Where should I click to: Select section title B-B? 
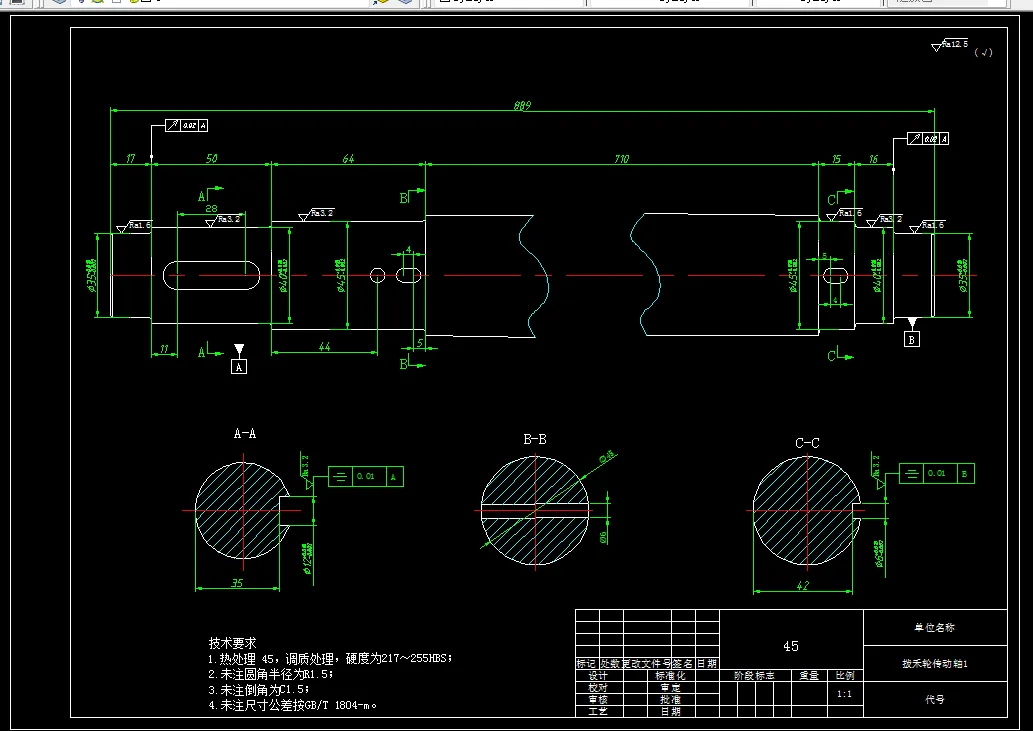[x=534, y=439]
